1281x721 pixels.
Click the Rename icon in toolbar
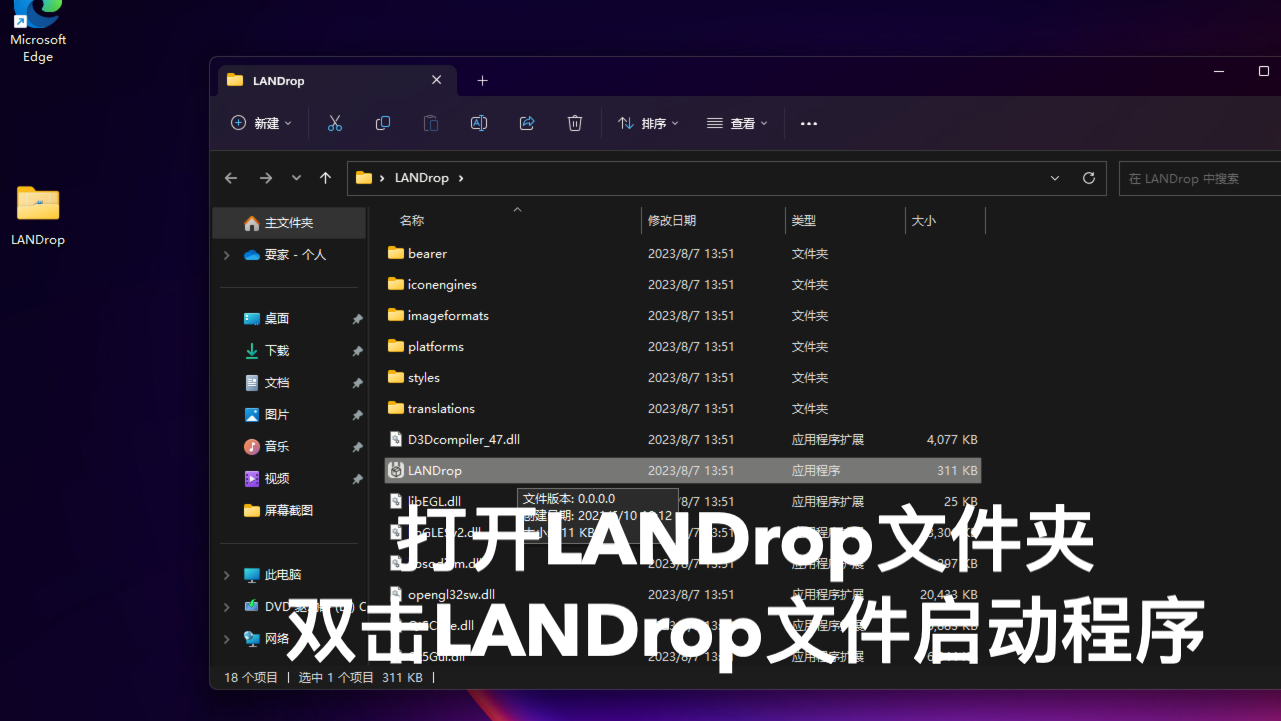[479, 123]
